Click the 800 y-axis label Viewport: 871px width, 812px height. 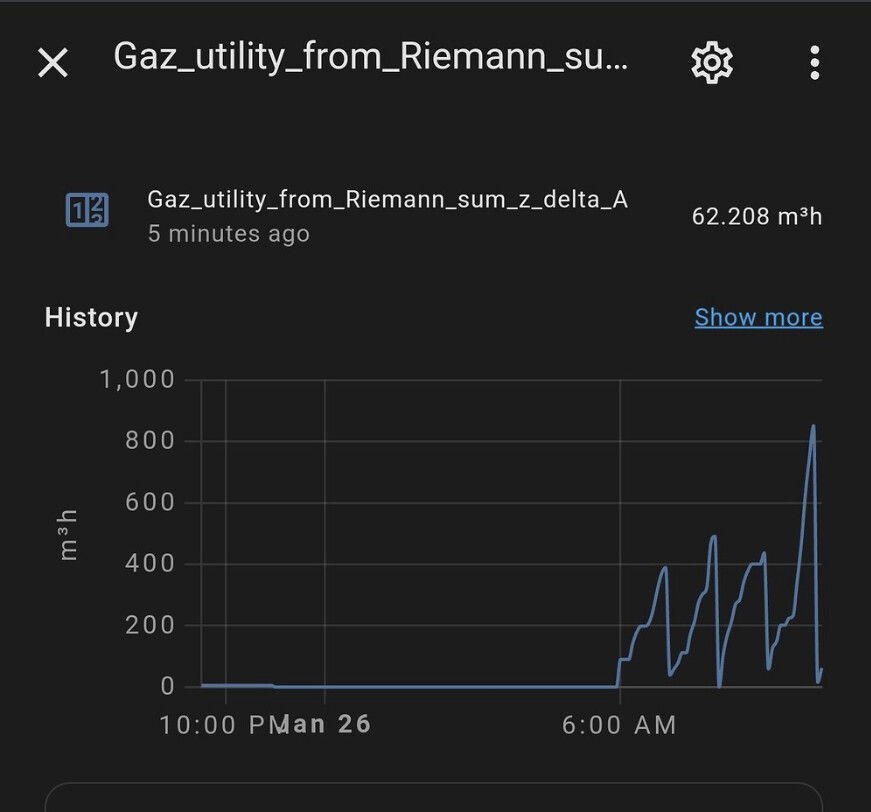(149, 441)
